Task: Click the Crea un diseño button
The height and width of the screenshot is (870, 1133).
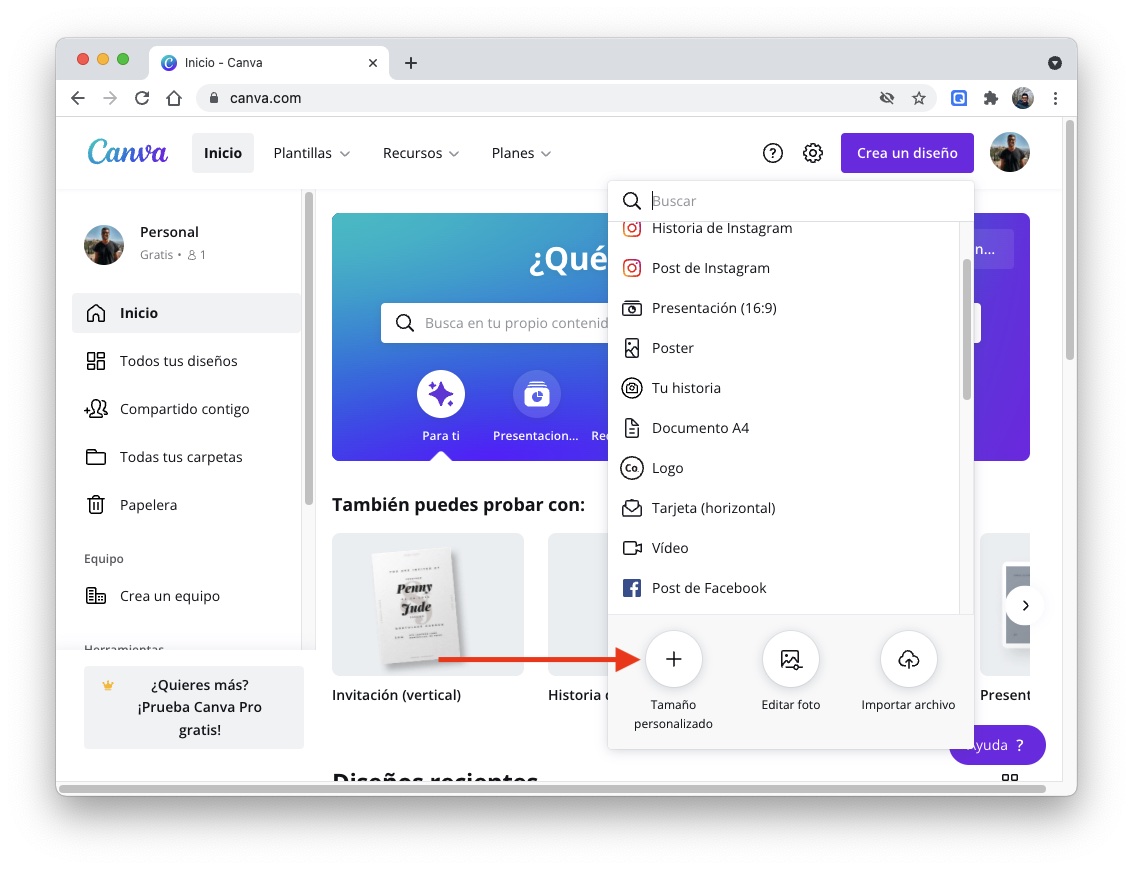Action: [x=906, y=153]
